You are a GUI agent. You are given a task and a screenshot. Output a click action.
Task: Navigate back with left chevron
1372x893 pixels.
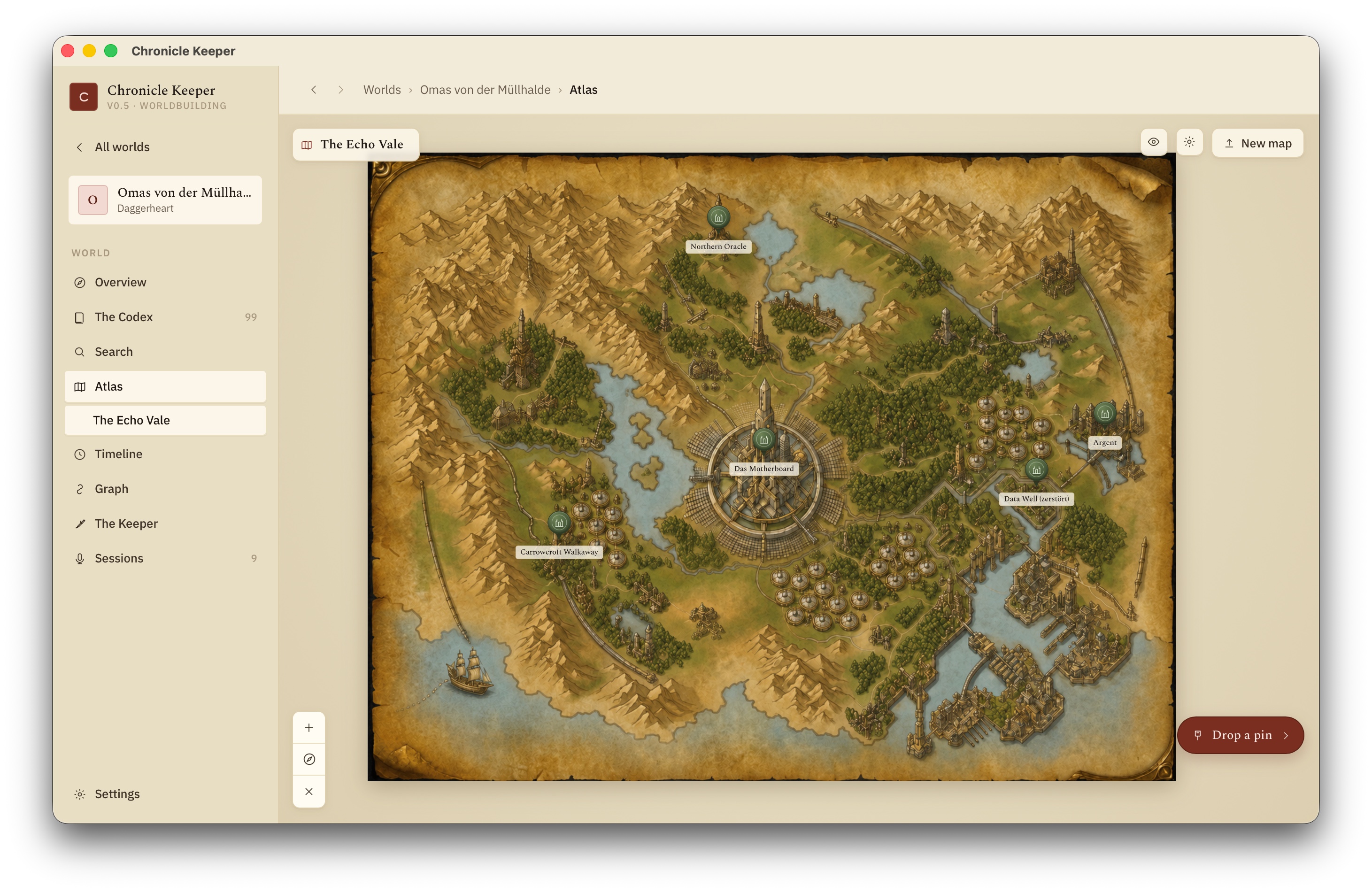(x=314, y=90)
